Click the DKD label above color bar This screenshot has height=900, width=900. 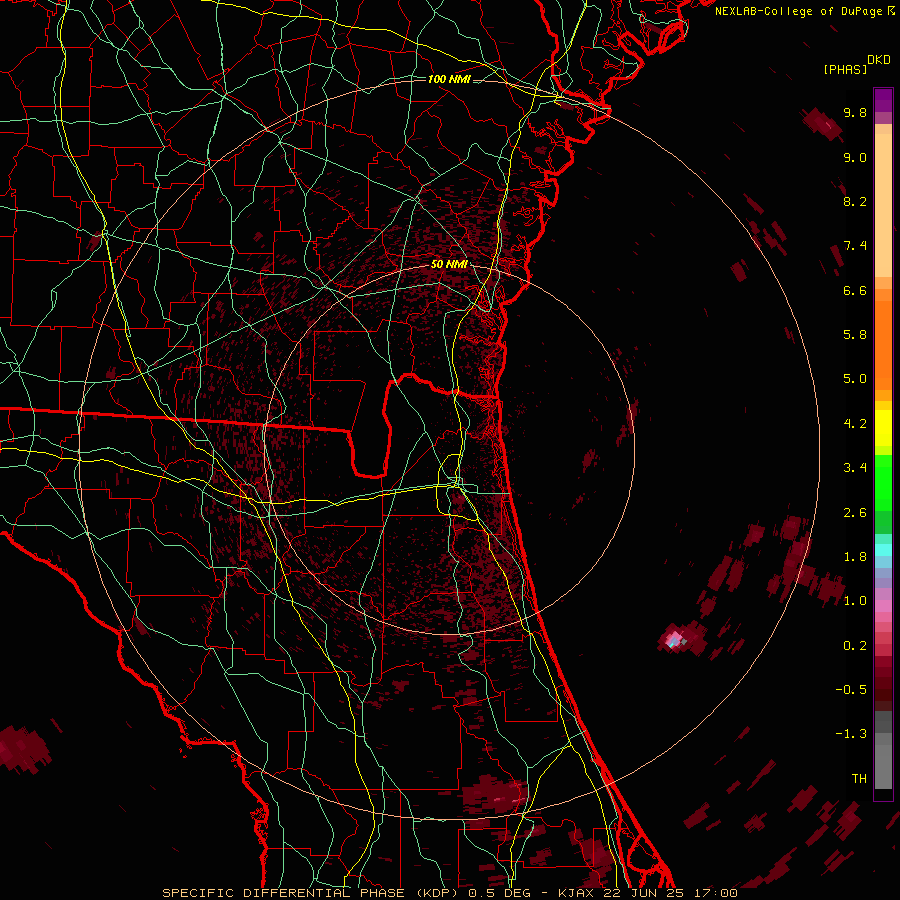click(x=879, y=60)
